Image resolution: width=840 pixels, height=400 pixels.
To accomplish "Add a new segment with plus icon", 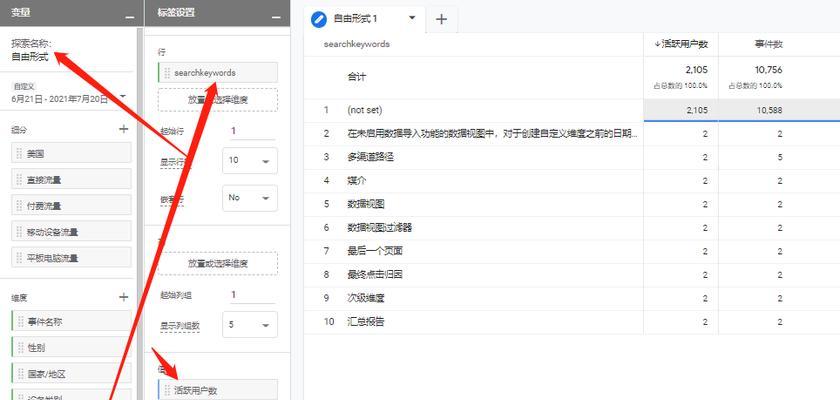I will pyautogui.click(x=124, y=129).
